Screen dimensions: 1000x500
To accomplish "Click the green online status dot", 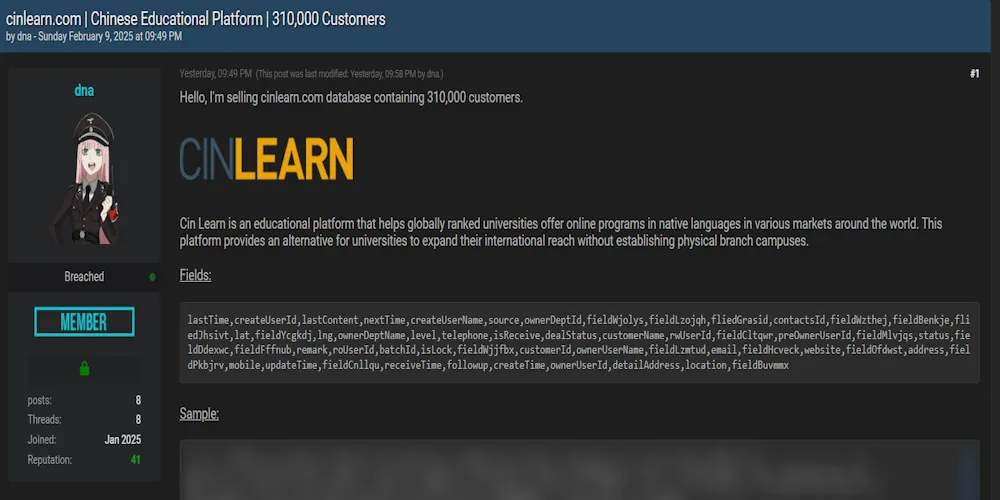I will [152, 277].
